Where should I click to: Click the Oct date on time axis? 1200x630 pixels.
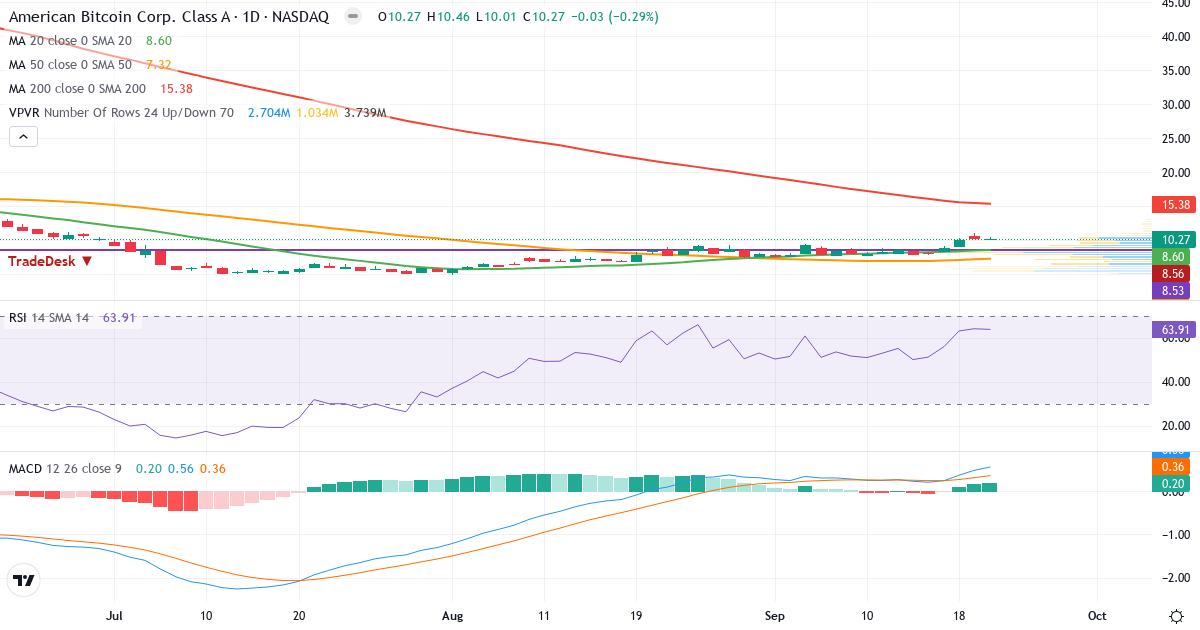1097,614
